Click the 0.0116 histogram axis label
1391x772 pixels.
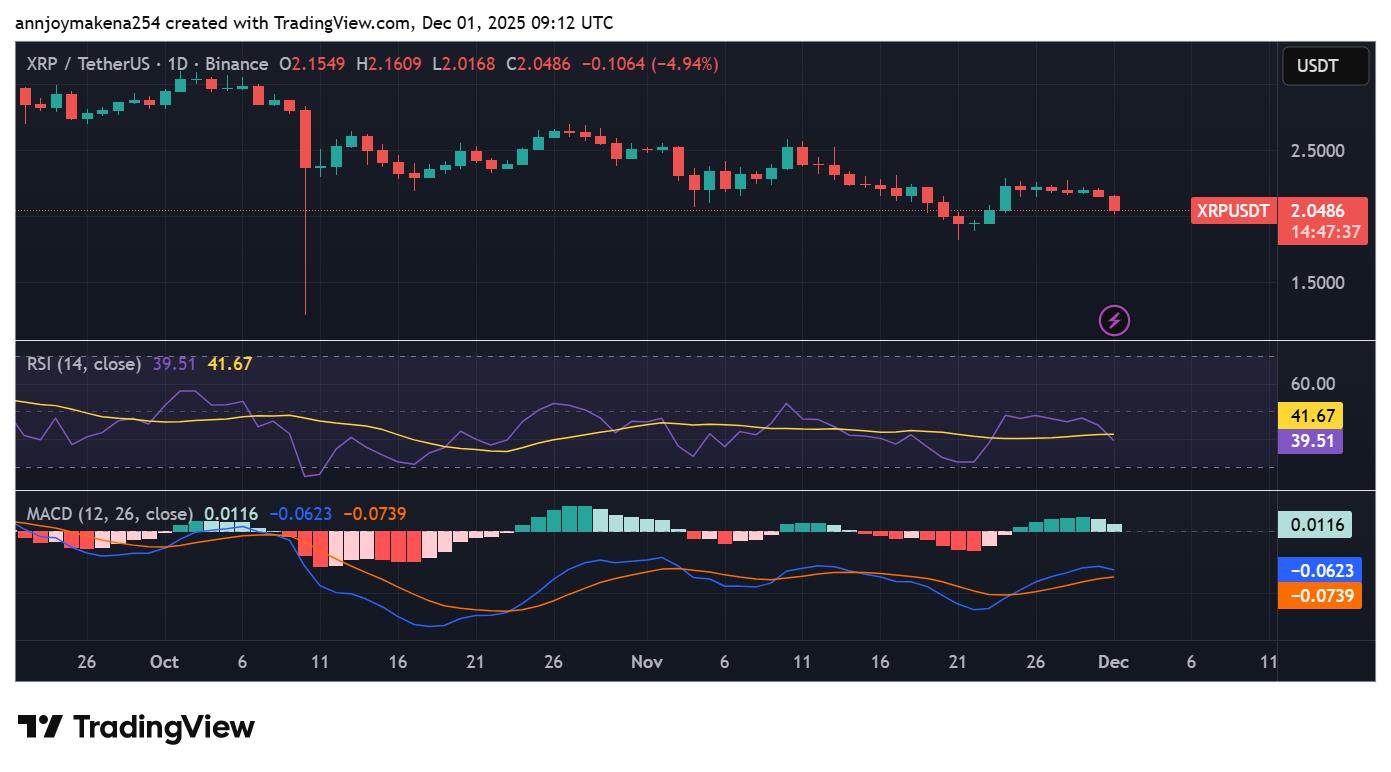tap(1315, 524)
